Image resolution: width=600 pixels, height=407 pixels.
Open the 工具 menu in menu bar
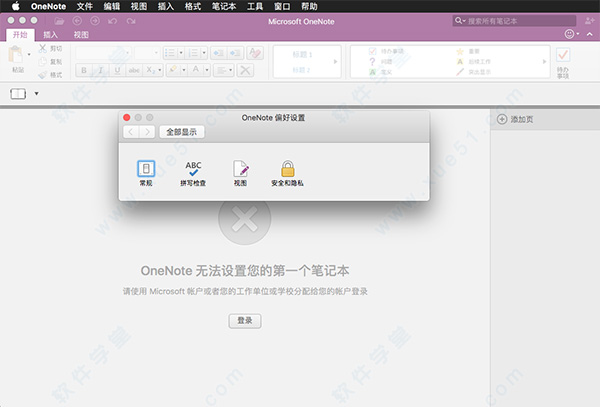click(255, 6)
